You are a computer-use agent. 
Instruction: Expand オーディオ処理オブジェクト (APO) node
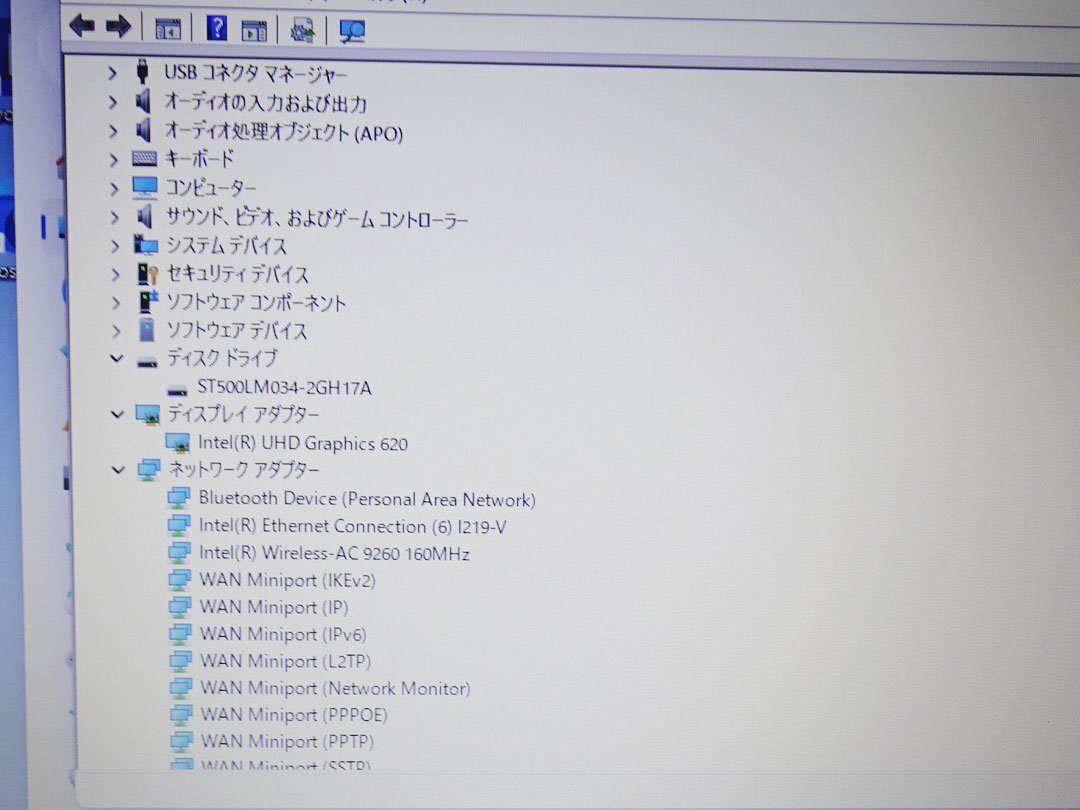coord(113,131)
